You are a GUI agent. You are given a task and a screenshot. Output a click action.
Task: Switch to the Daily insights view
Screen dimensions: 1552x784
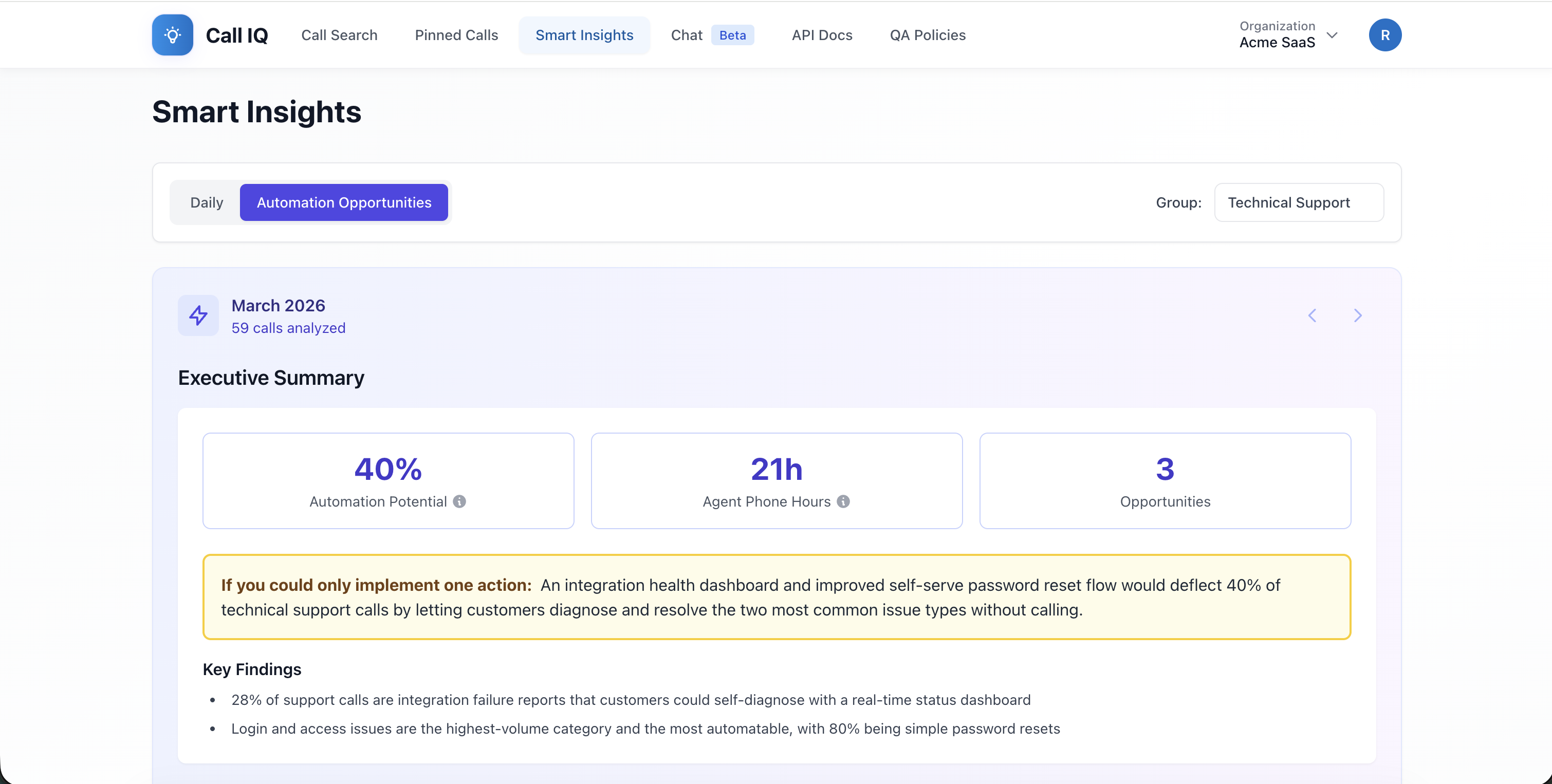click(206, 202)
